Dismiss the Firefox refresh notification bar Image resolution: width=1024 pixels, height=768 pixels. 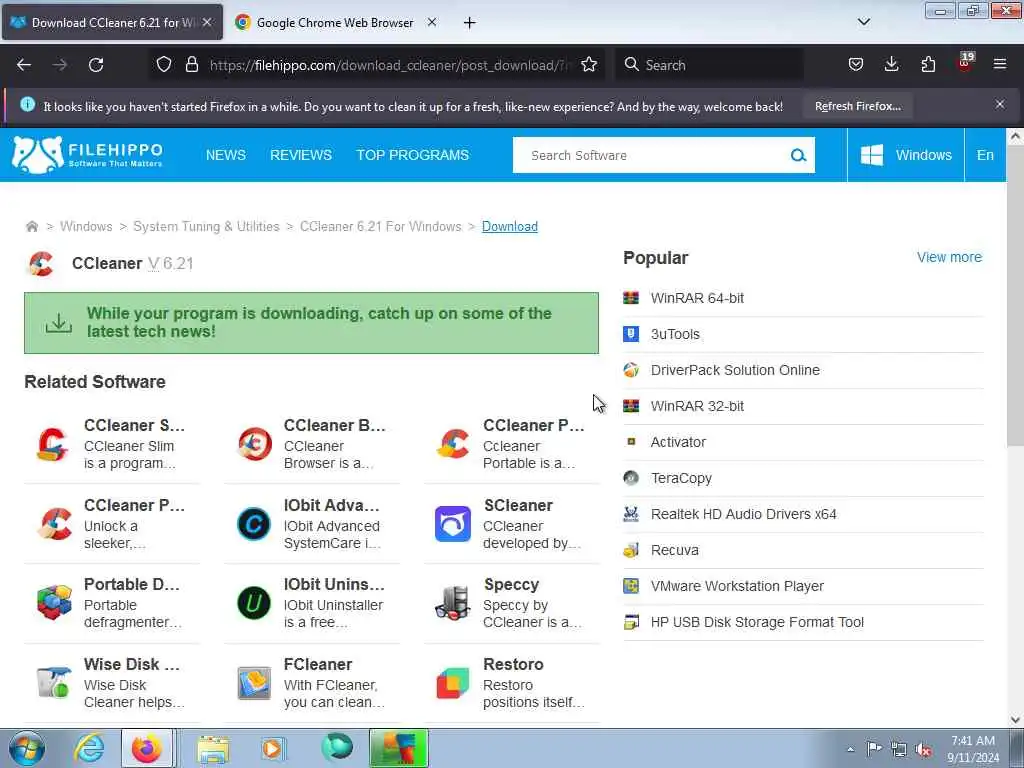pyautogui.click(x=1000, y=104)
